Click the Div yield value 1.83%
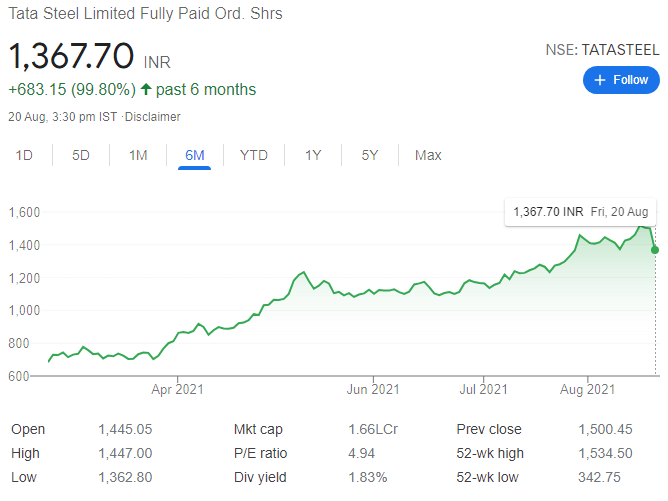The height and width of the screenshot is (501, 668). point(368,477)
